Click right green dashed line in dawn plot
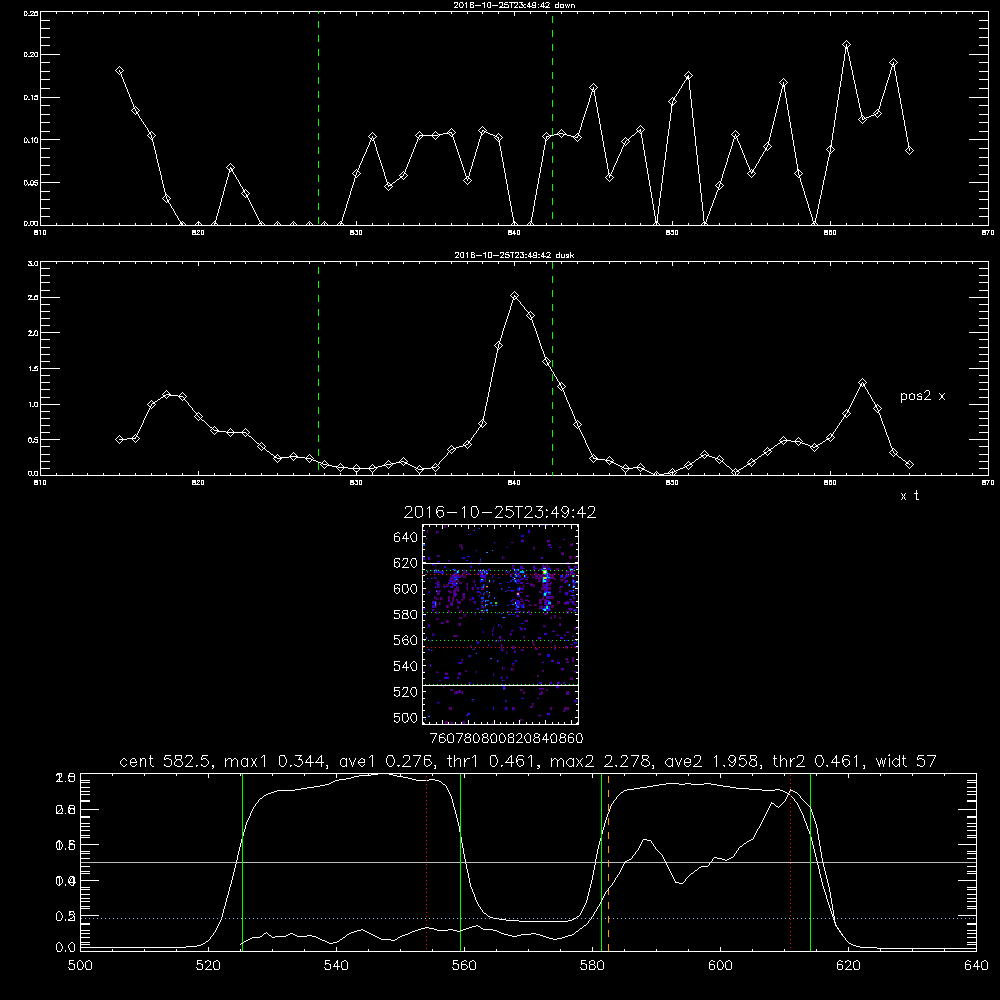Viewport: 1000px width, 1000px height. tap(552, 118)
